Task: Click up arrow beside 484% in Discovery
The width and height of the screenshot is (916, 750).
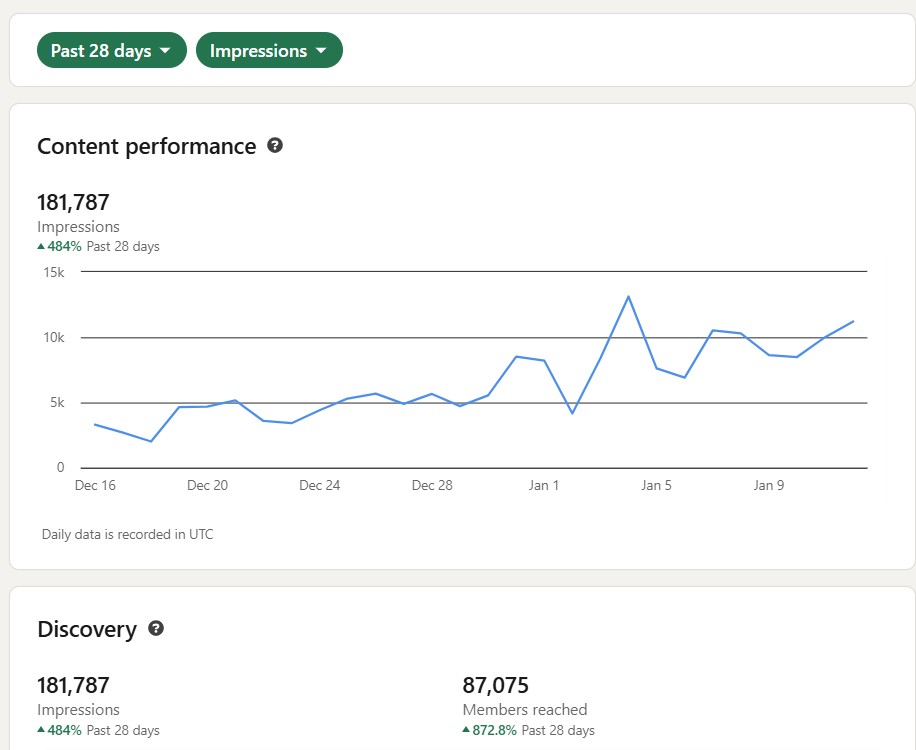Action: point(41,730)
